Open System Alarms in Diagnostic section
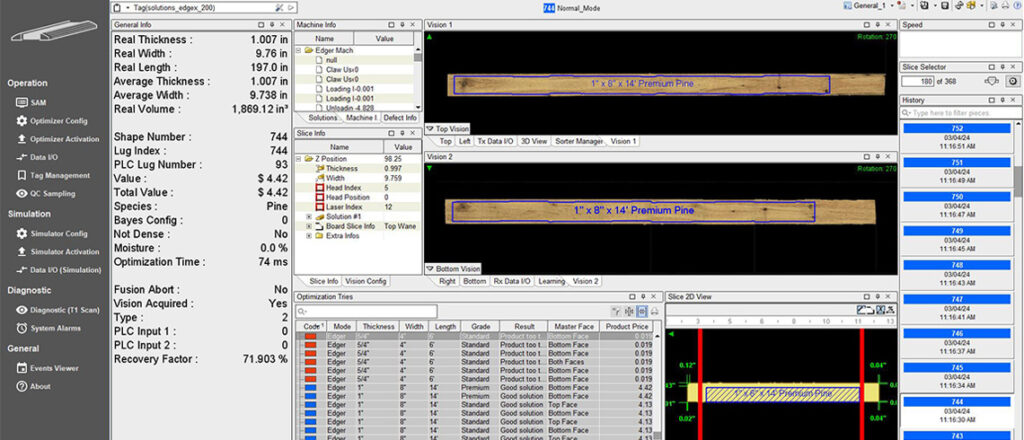This screenshot has width=1024, height=440. pyautogui.click(x=56, y=327)
